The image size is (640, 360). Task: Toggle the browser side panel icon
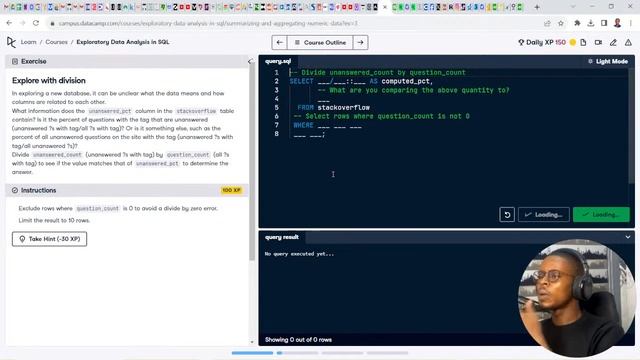click(x=604, y=23)
